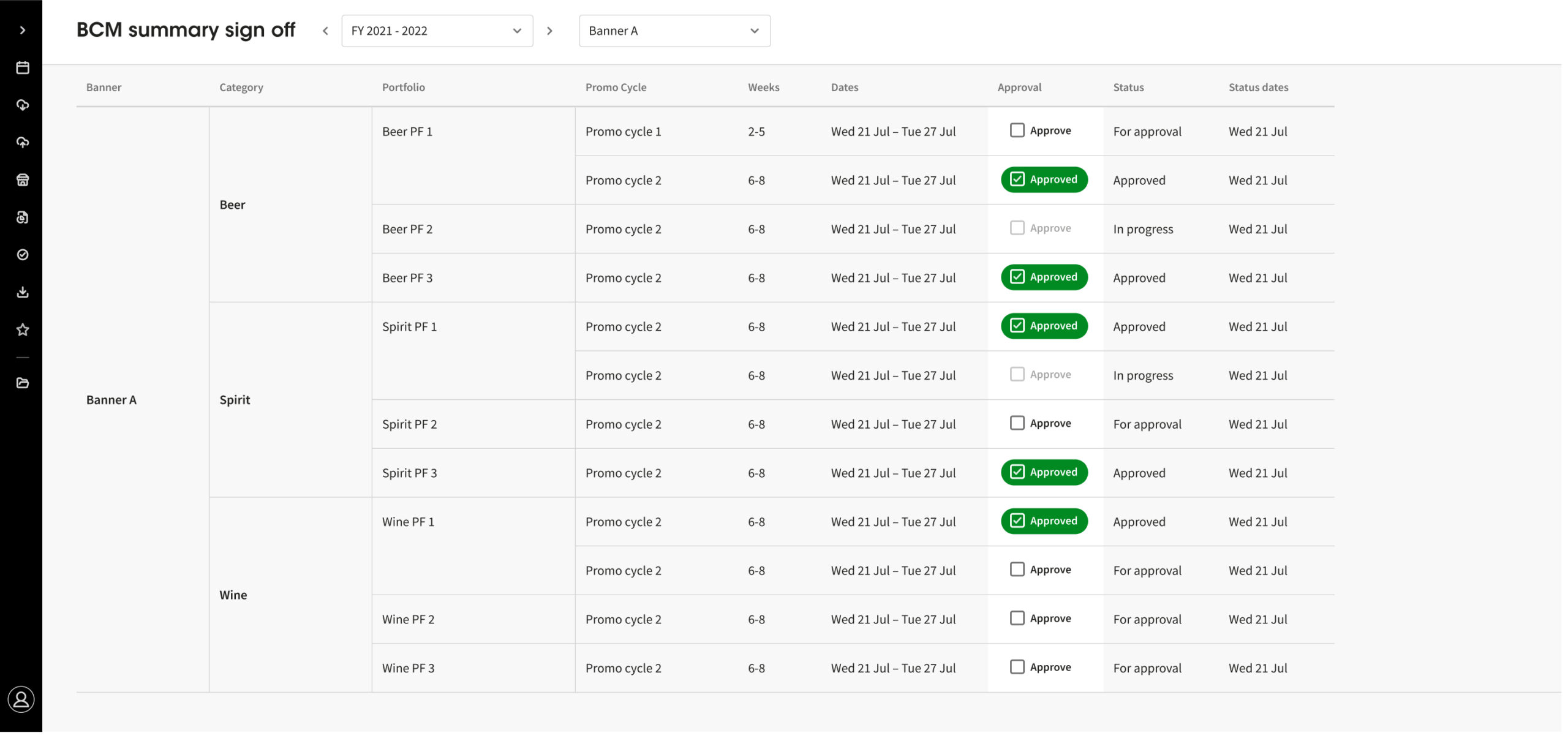
Task: Click the download tray sidebar icon
Action: (23, 292)
